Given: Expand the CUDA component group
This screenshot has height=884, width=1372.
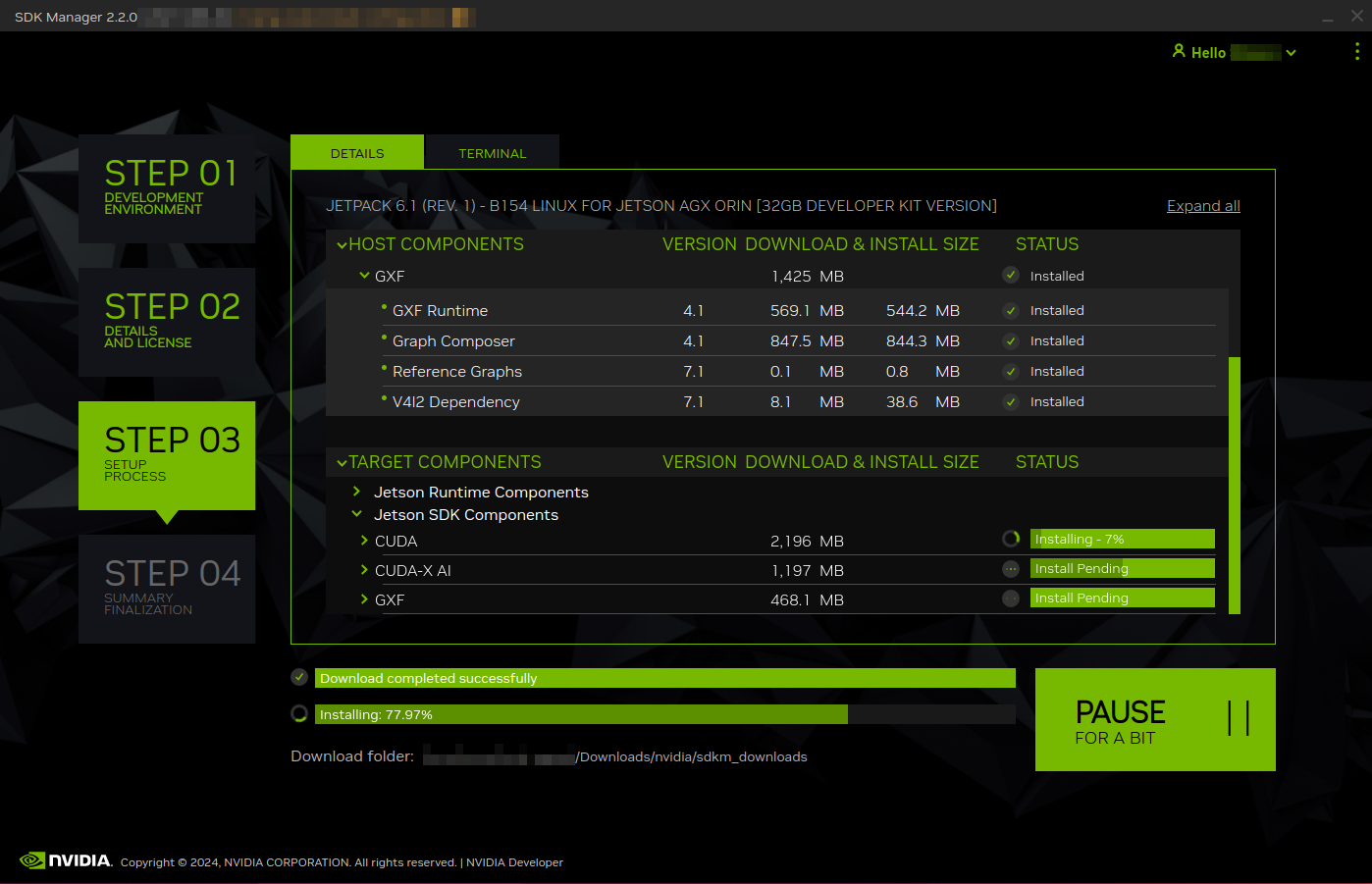Looking at the screenshot, I should (364, 541).
